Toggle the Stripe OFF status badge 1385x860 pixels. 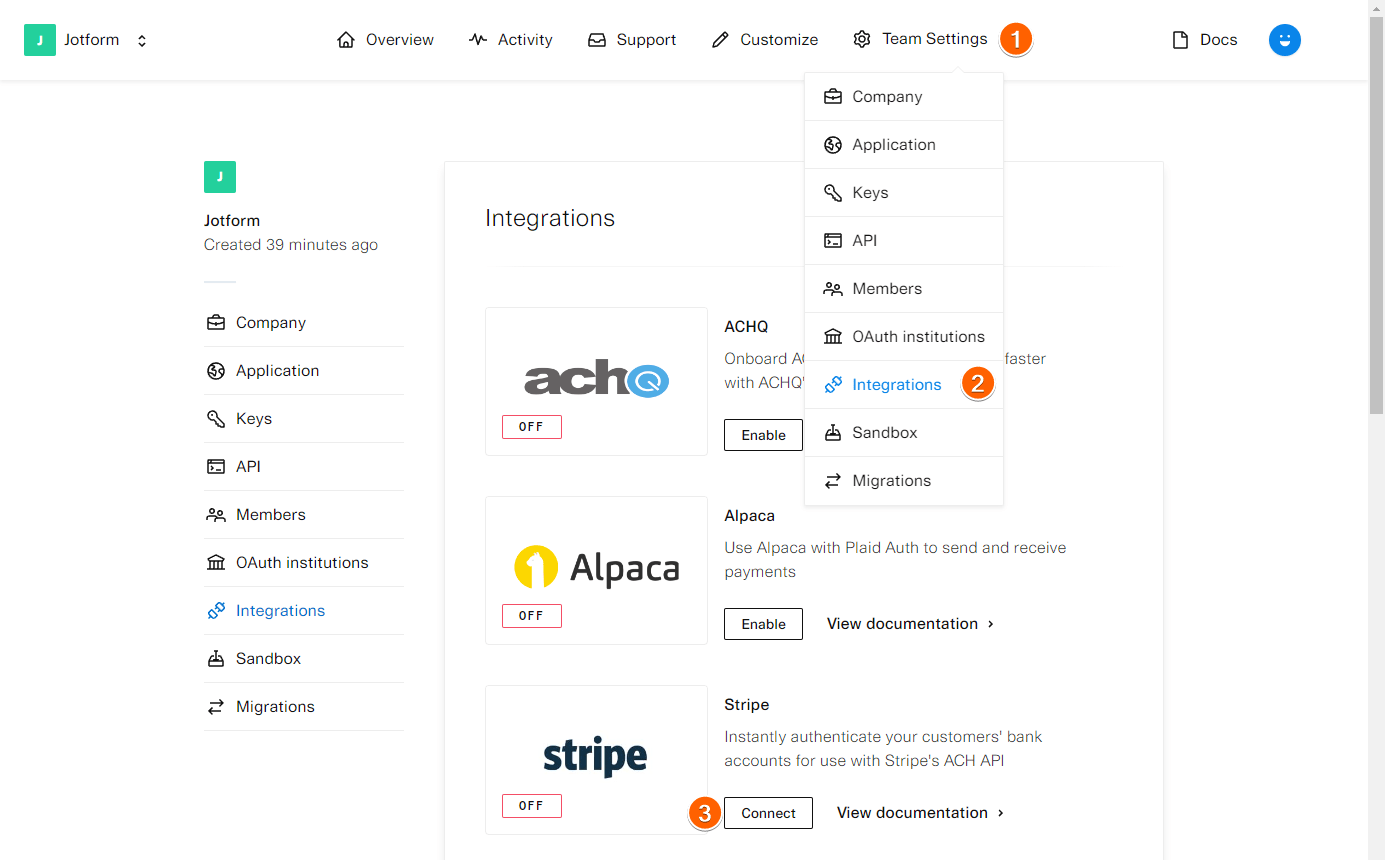tap(531, 805)
